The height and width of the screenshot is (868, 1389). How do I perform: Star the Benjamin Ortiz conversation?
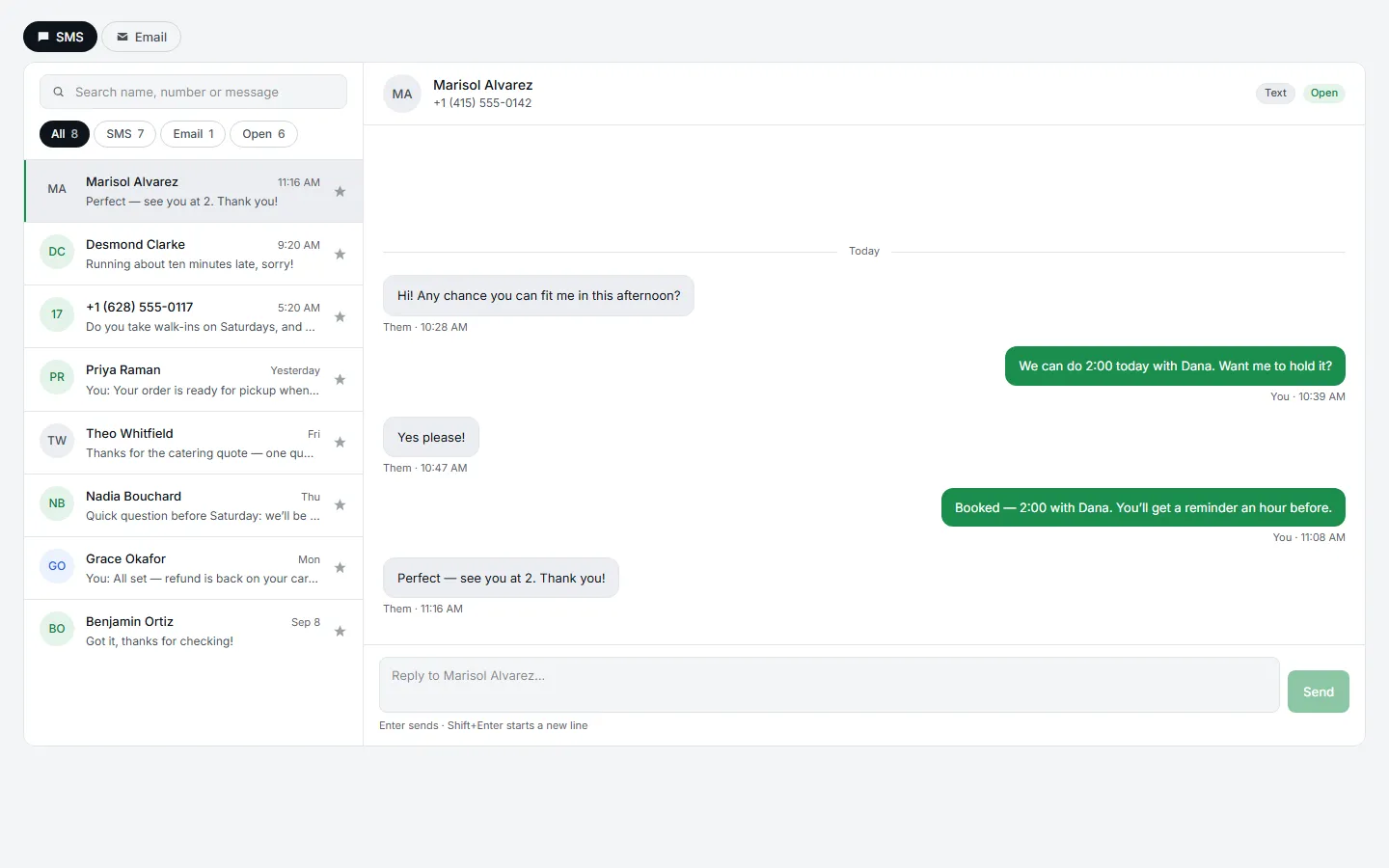coord(340,631)
